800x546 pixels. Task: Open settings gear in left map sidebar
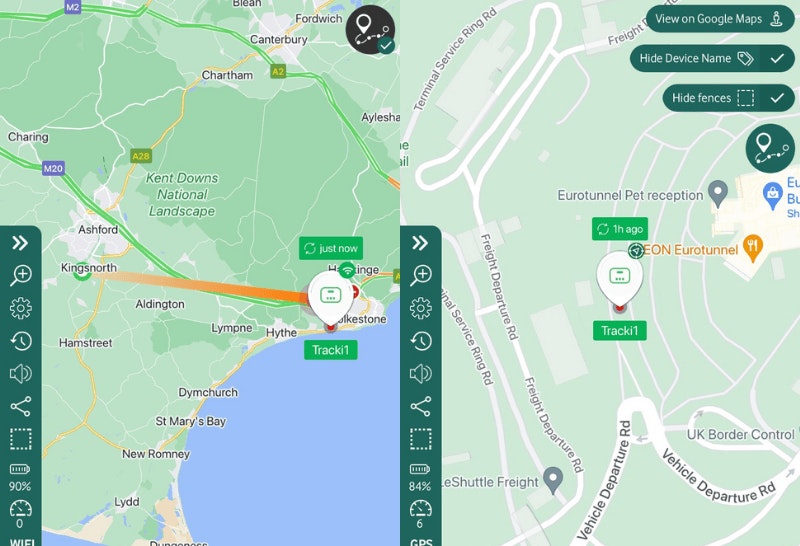tap(20, 308)
